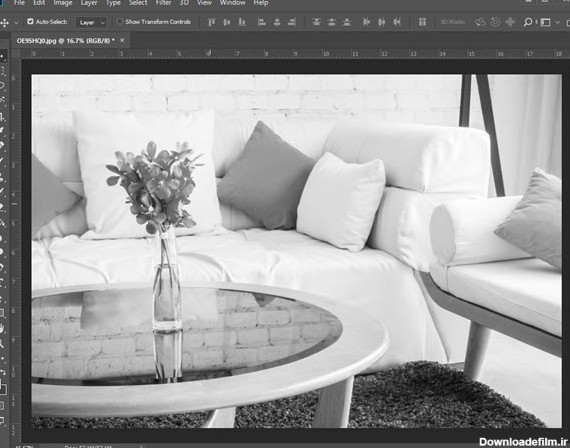
Task: Click the horizontal ruler at mark 10
Action: coord(326,54)
